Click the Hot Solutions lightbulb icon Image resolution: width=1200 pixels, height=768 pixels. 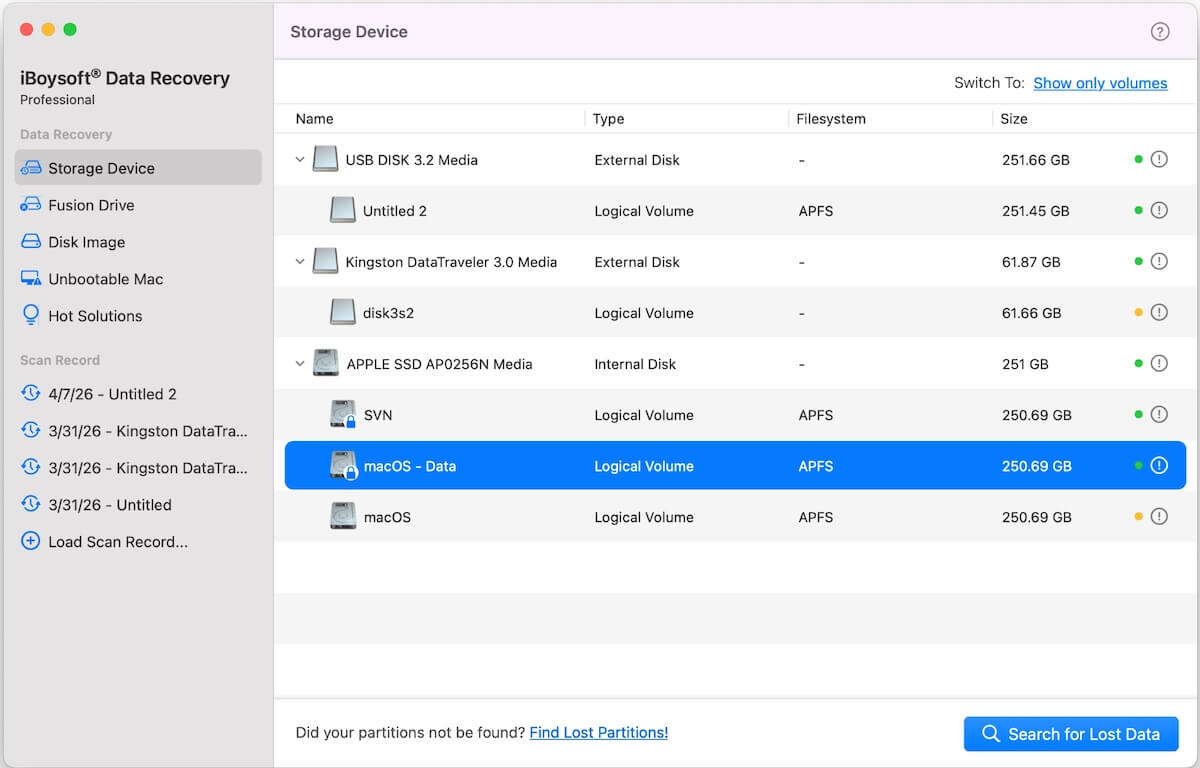(x=31, y=315)
